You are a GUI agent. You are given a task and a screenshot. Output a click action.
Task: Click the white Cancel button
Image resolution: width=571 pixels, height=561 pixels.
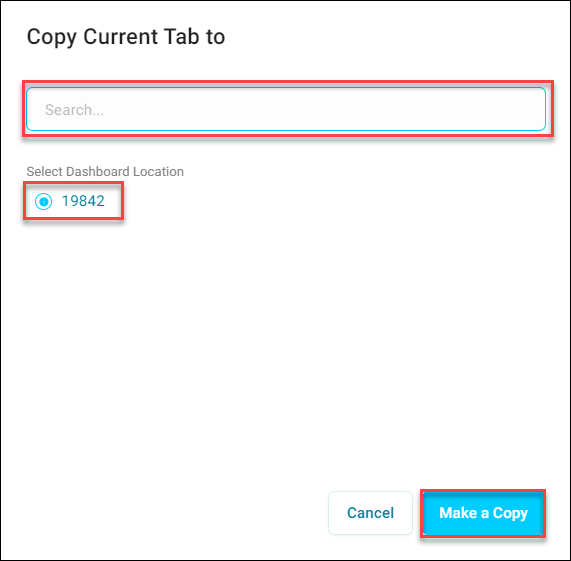(370, 513)
